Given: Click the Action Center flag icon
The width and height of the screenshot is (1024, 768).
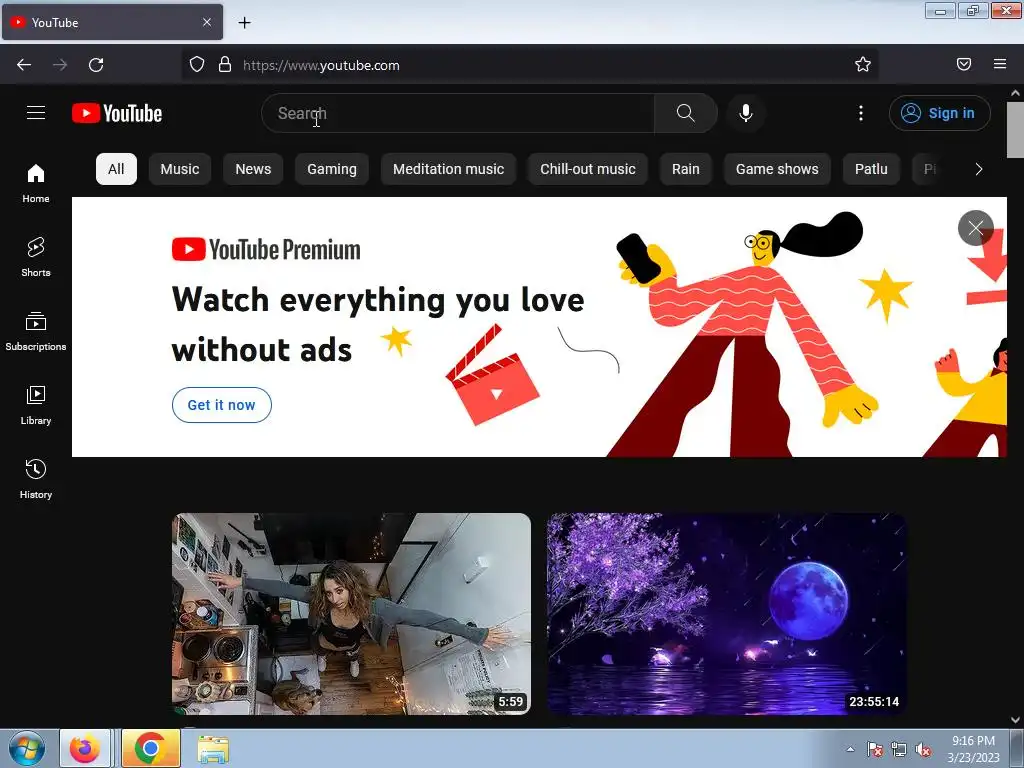Looking at the screenshot, I should (x=874, y=750).
